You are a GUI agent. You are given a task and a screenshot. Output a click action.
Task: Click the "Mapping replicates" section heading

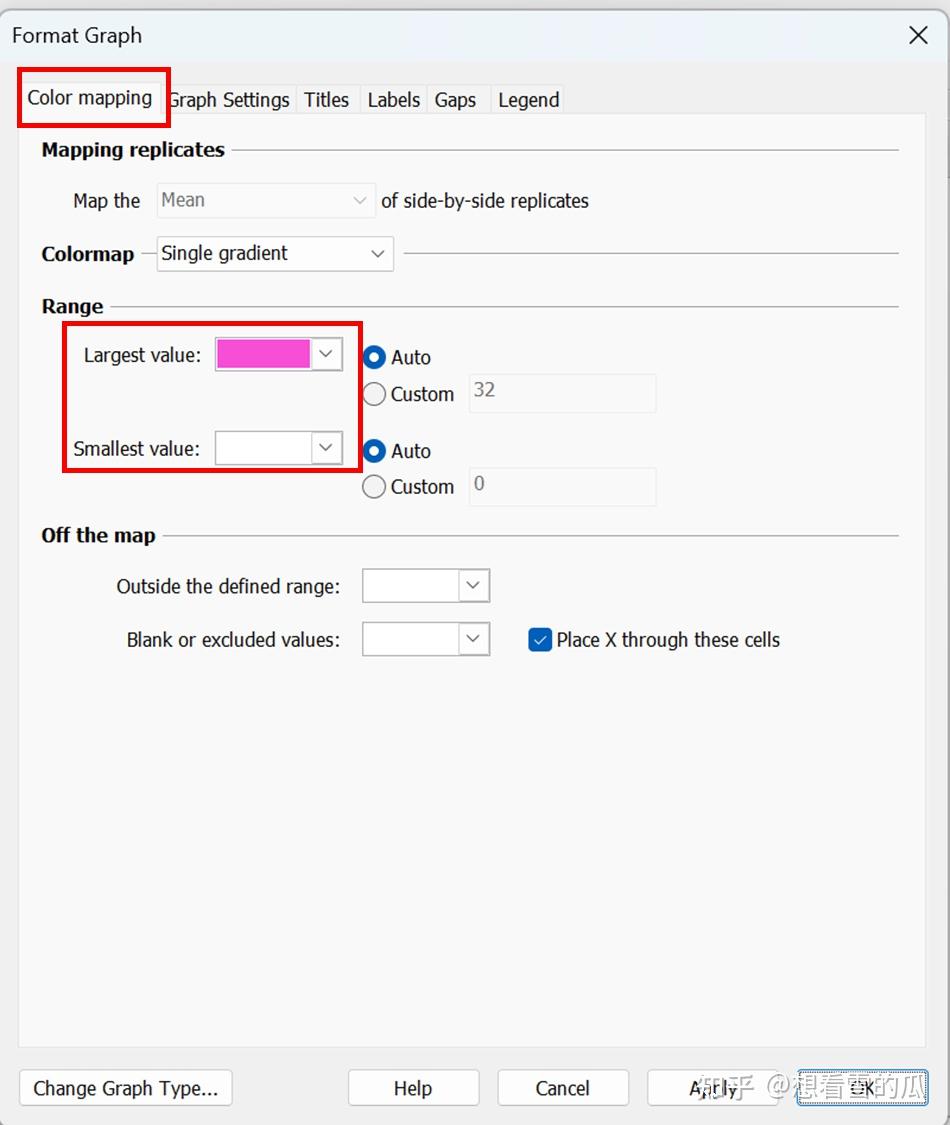tap(133, 149)
